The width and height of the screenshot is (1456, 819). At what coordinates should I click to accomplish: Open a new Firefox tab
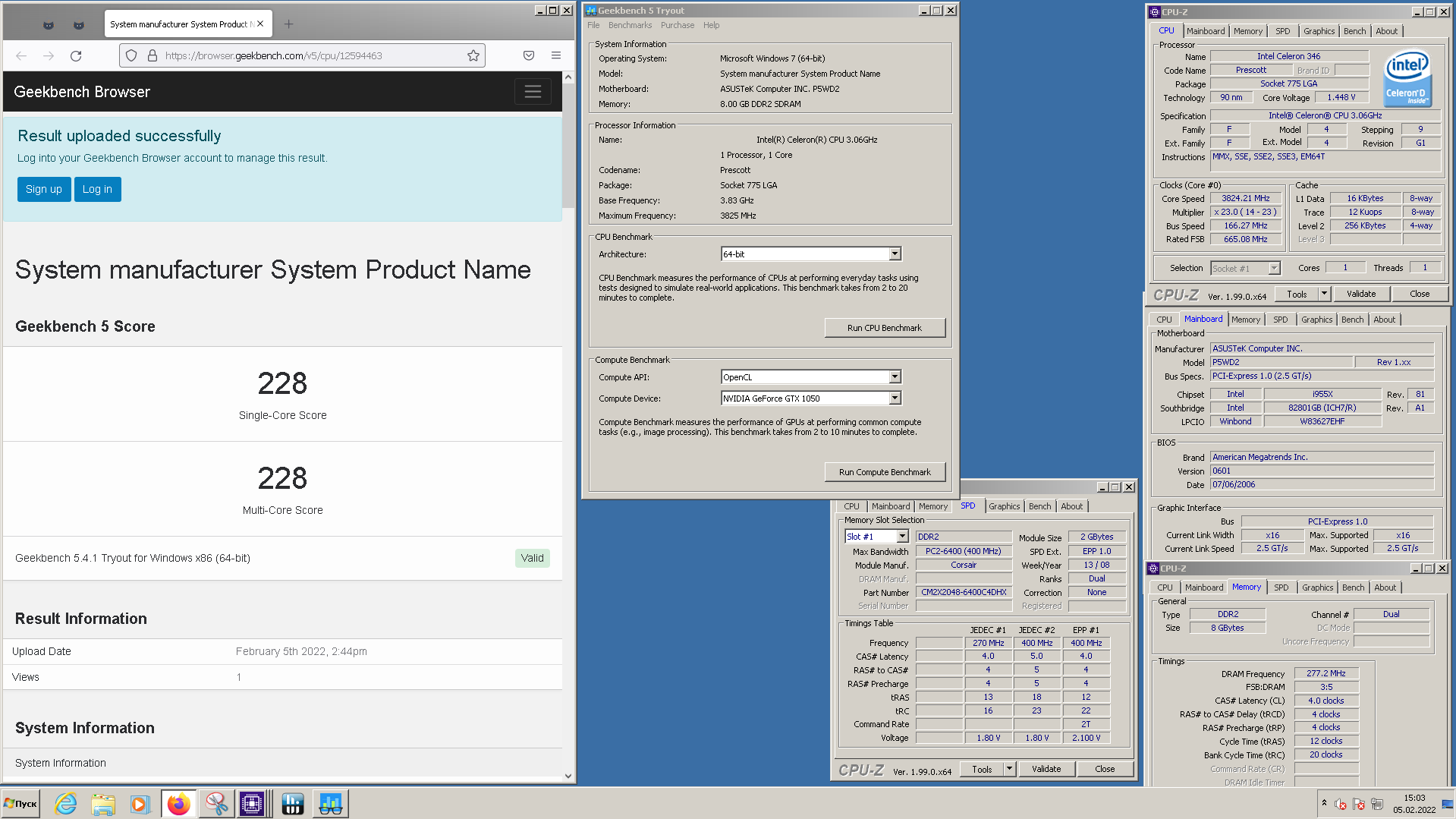coord(288,24)
